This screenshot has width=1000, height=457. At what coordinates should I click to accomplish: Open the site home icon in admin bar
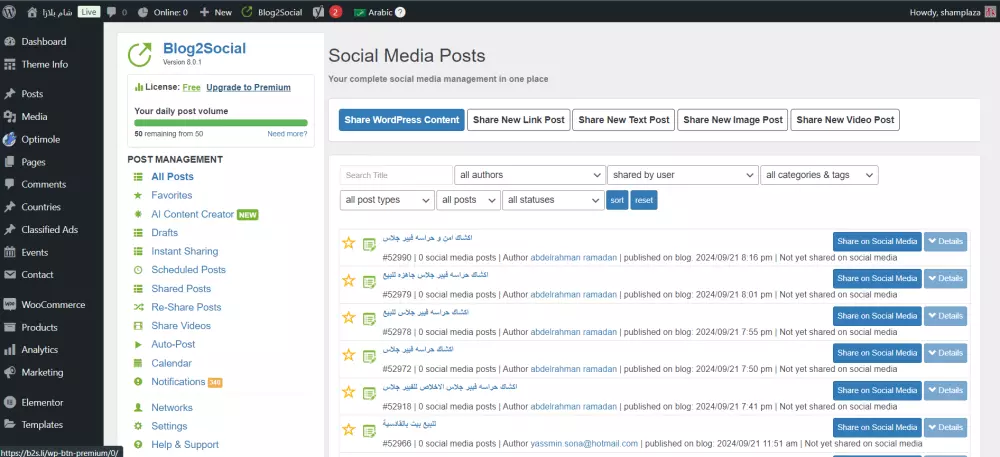click(x=32, y=12)
